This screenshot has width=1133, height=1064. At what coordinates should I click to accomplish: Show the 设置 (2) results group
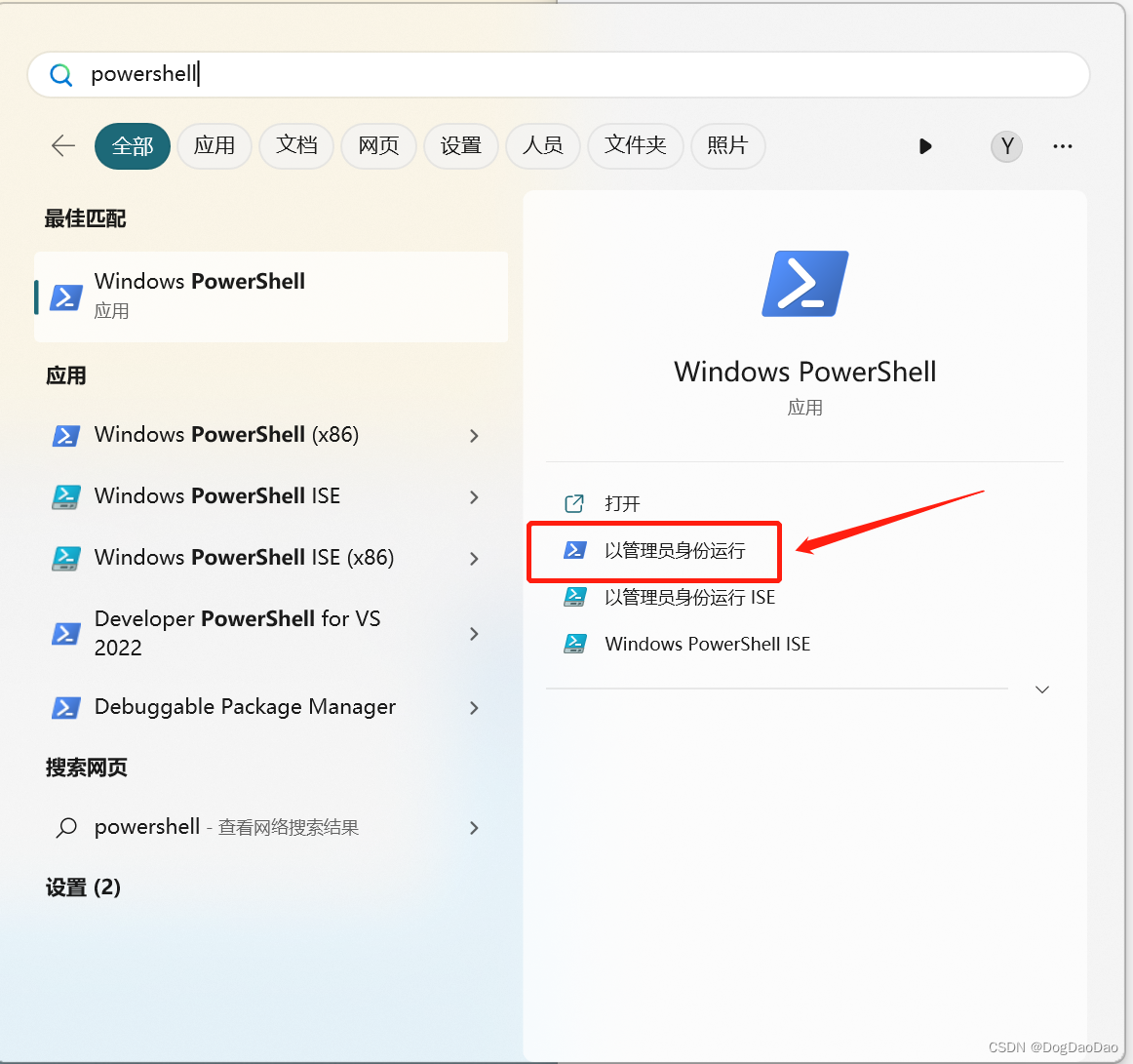[x=83, y=887]
